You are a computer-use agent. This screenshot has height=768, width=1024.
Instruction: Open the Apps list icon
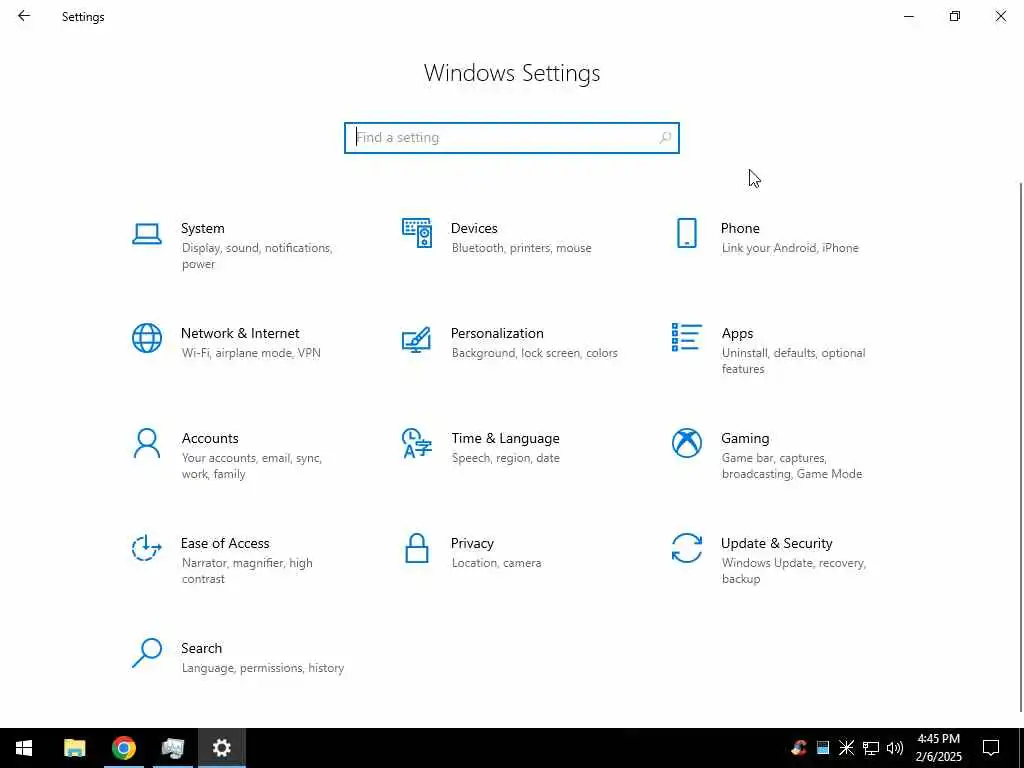(x=686, y=338)
